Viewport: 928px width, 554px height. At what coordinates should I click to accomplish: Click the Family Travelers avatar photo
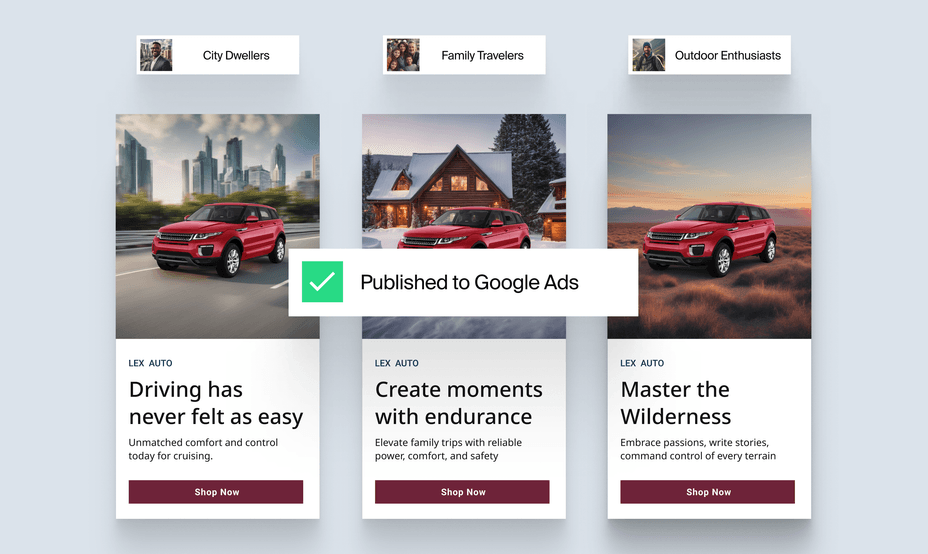coord(402,55)
